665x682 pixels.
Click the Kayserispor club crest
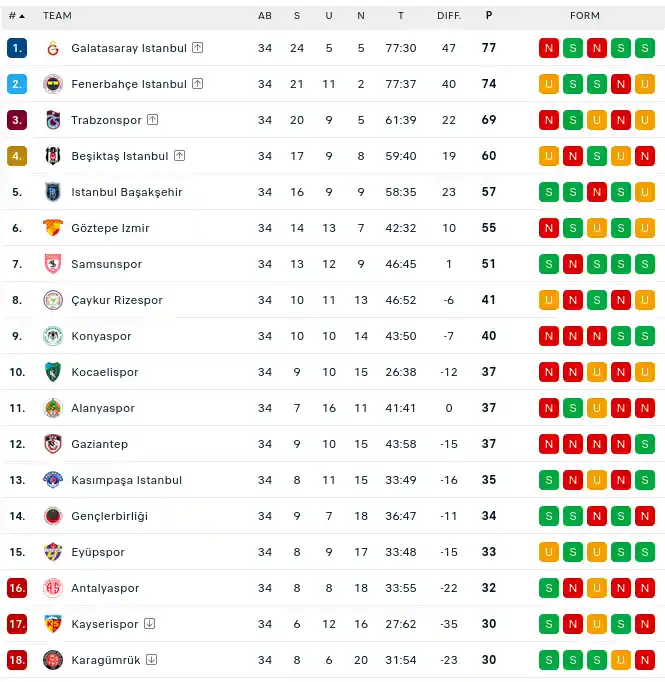point(53,624)
